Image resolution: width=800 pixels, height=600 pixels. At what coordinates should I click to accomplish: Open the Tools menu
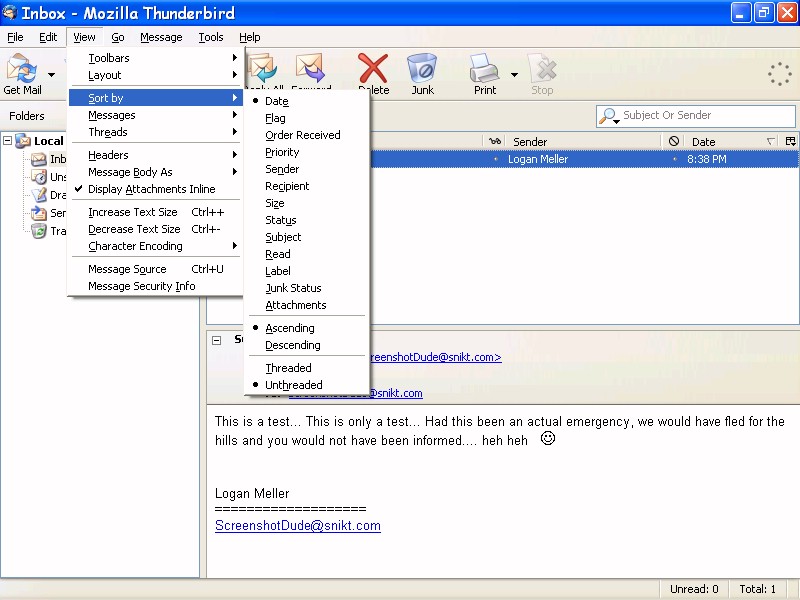[x=211, y=37]
